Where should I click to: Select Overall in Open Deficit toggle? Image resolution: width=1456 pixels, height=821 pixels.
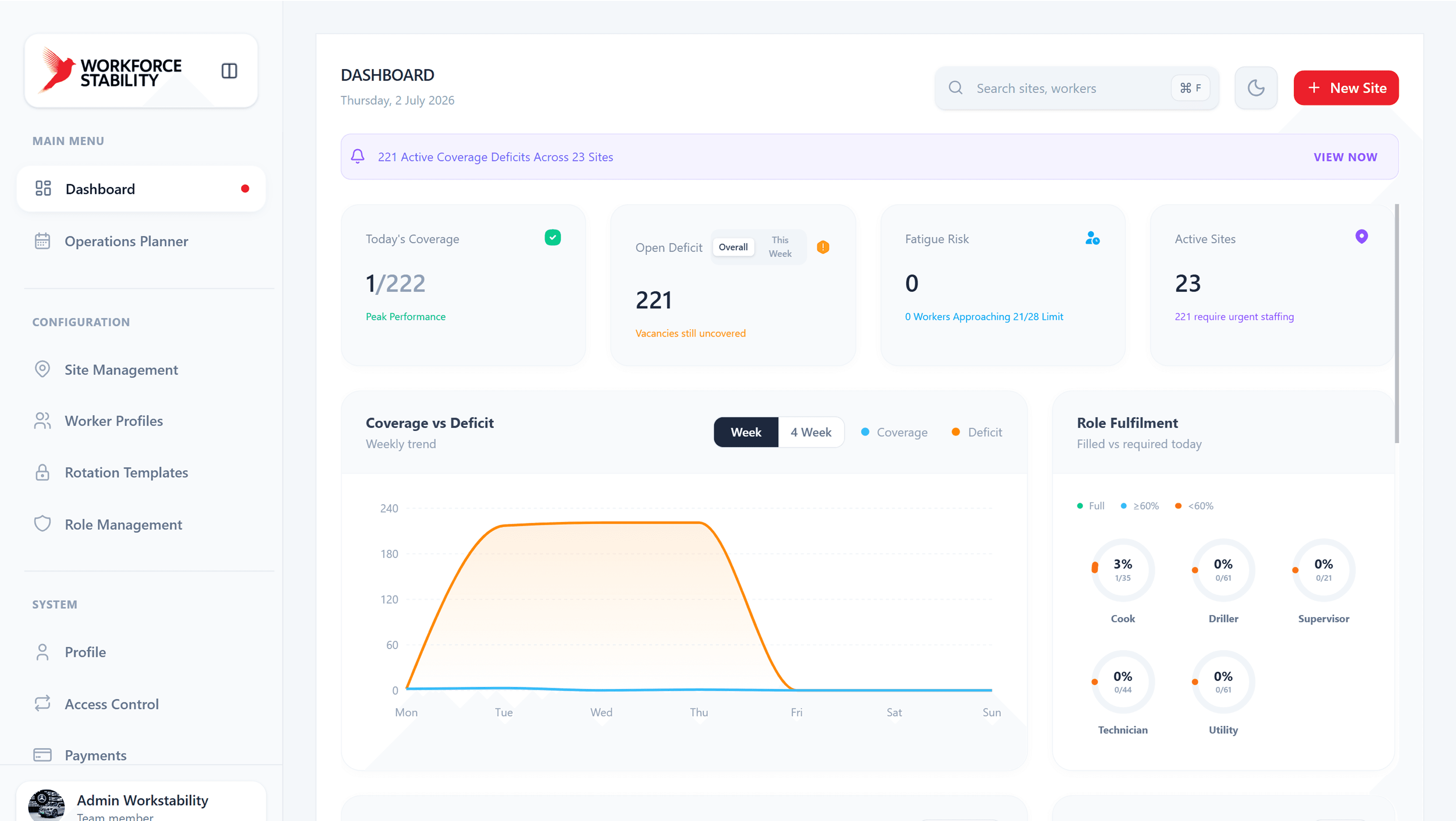pos(733,247)
